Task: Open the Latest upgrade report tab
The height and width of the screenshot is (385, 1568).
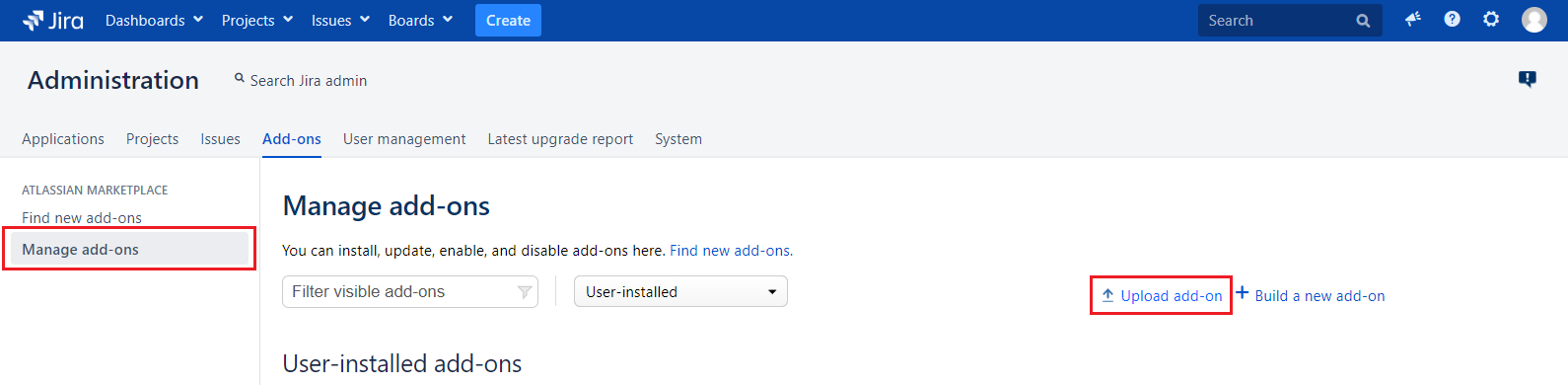Action: point(560,139)
